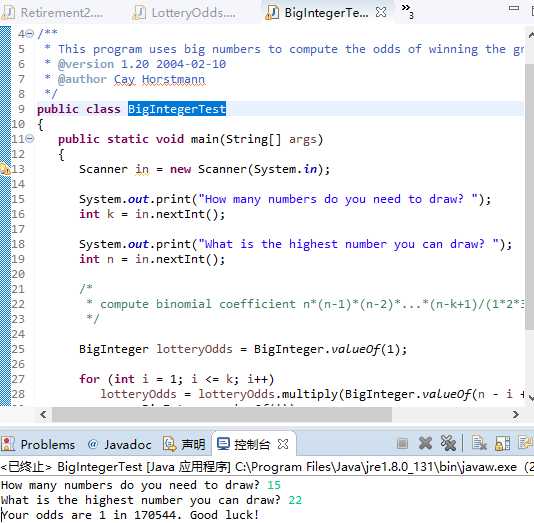
Task: Click Remove Launch gray X icon
Action: pyautogui.click(x=425, y=443)
